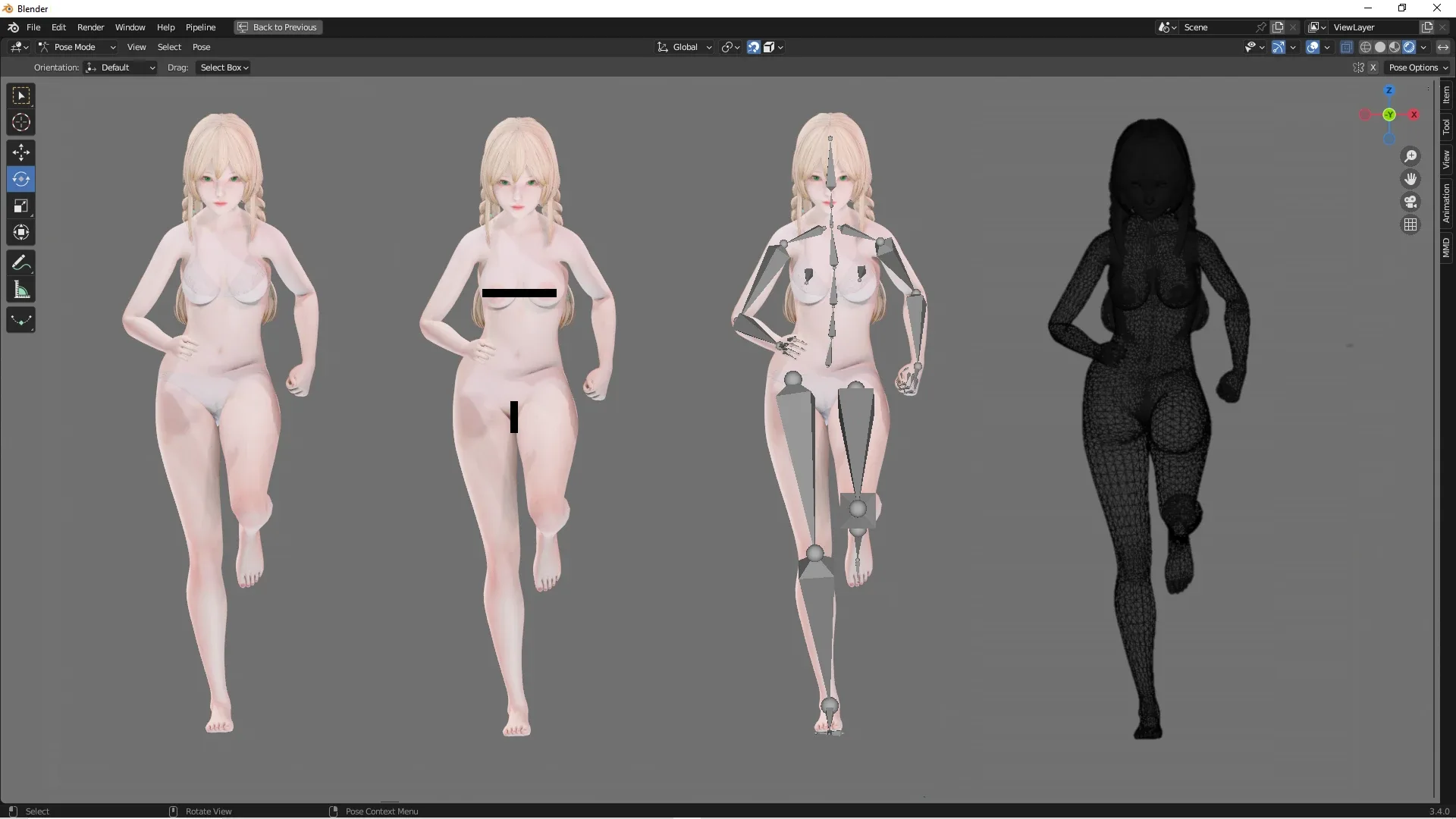The height and width of the screenshot is (819, 1456).
Task: Switch perspective/orthographic grid icon
Action: click(x=1410, y=224)
